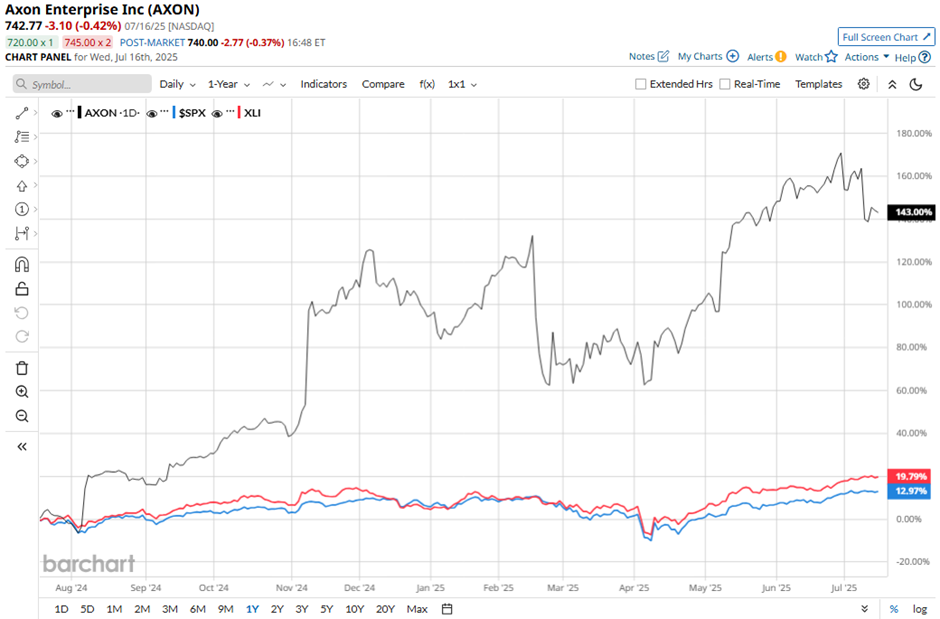Delete drawings with the trash icon
This screenshot has height=619, width=940.
(x=22, y=368)
